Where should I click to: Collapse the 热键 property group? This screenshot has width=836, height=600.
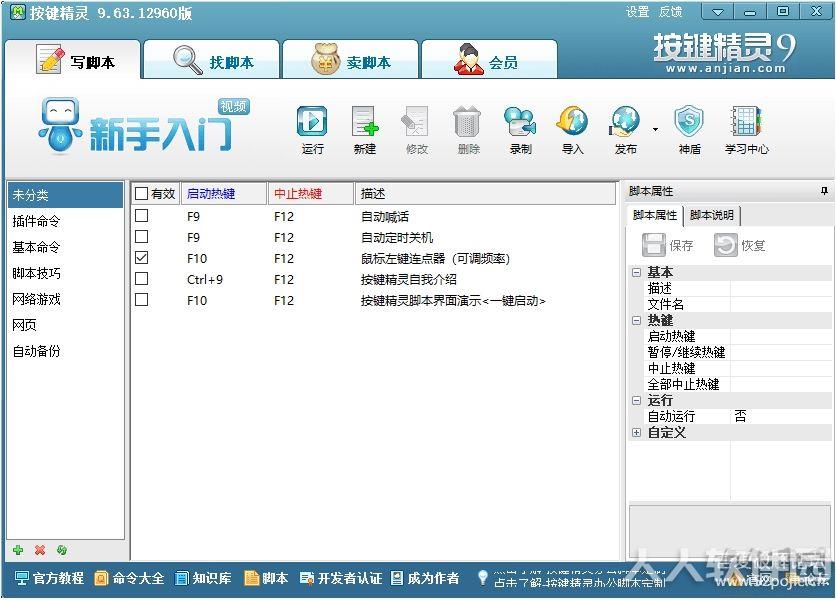click(x=636, y=321)
